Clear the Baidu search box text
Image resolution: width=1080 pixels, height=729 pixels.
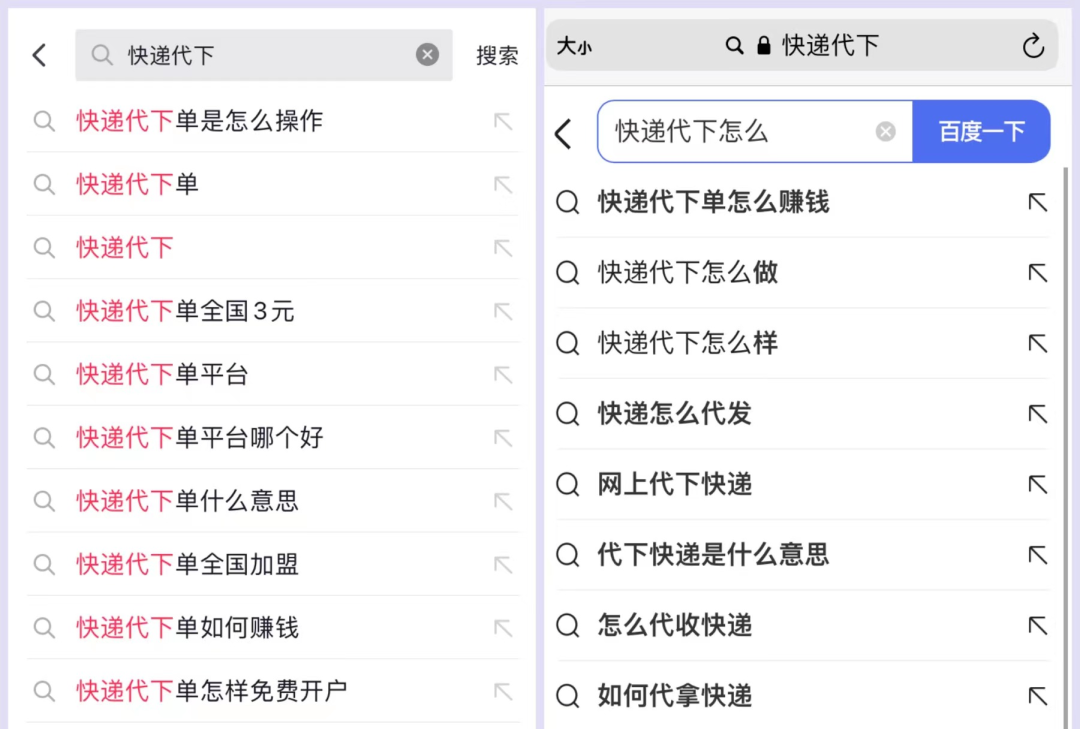tap(885, 131)
